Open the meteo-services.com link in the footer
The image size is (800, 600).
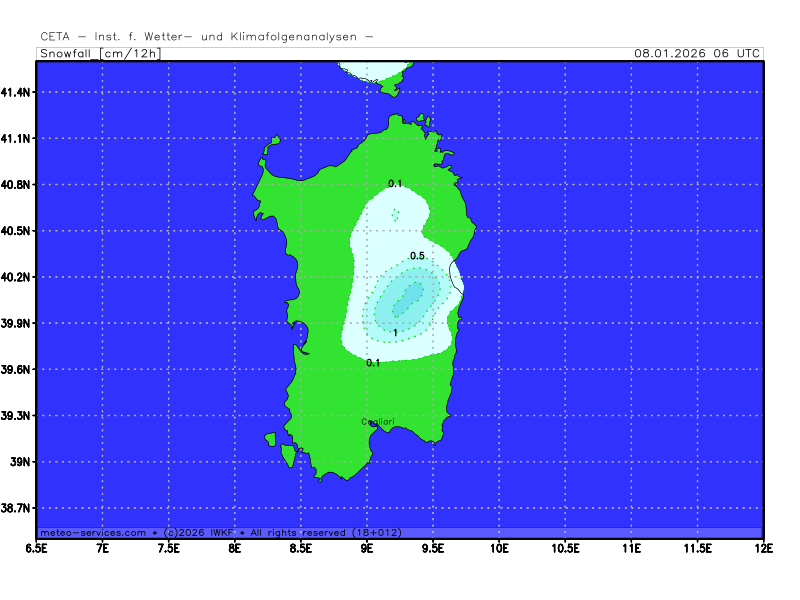click(93, 533)
